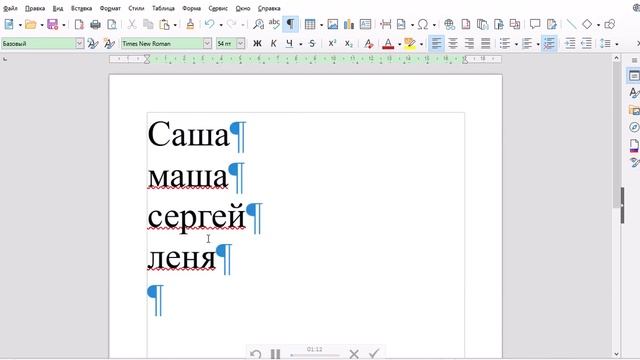Image resolution: width=640 pixels, height=360 pixels.
Task: Toggle the no list button
Action: click(549, 44)
